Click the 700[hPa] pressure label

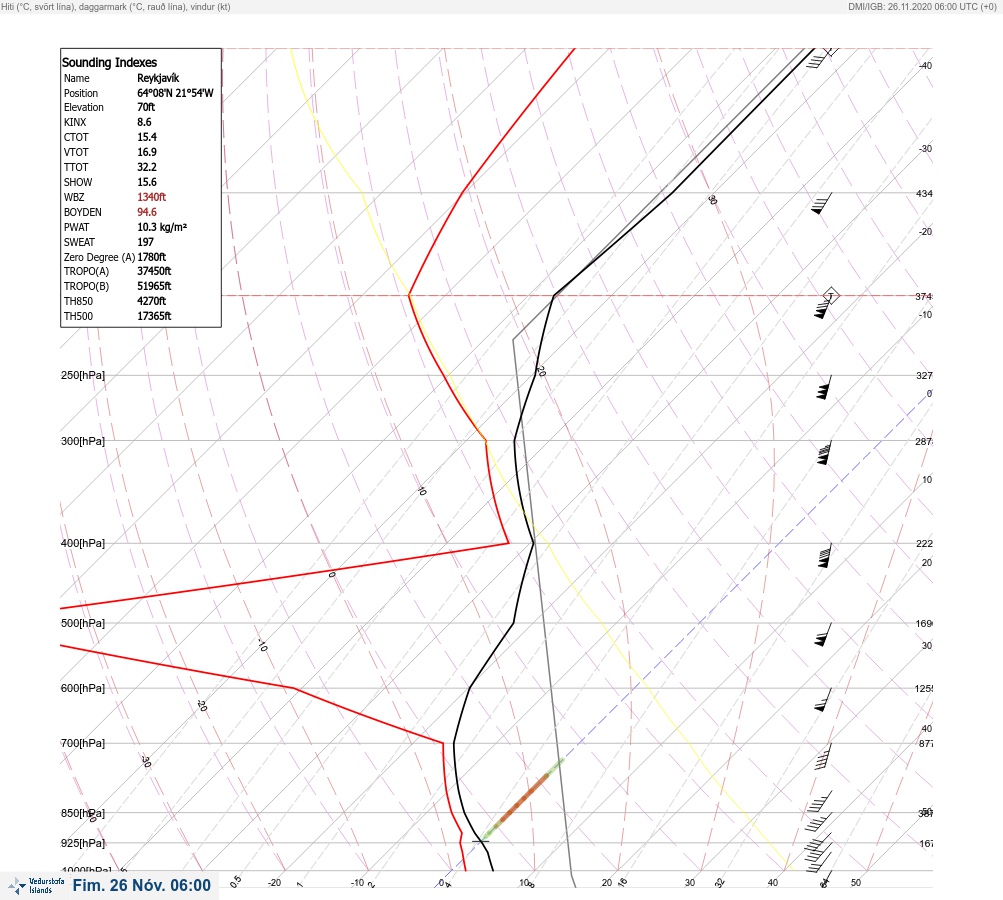tap(83, 744)
